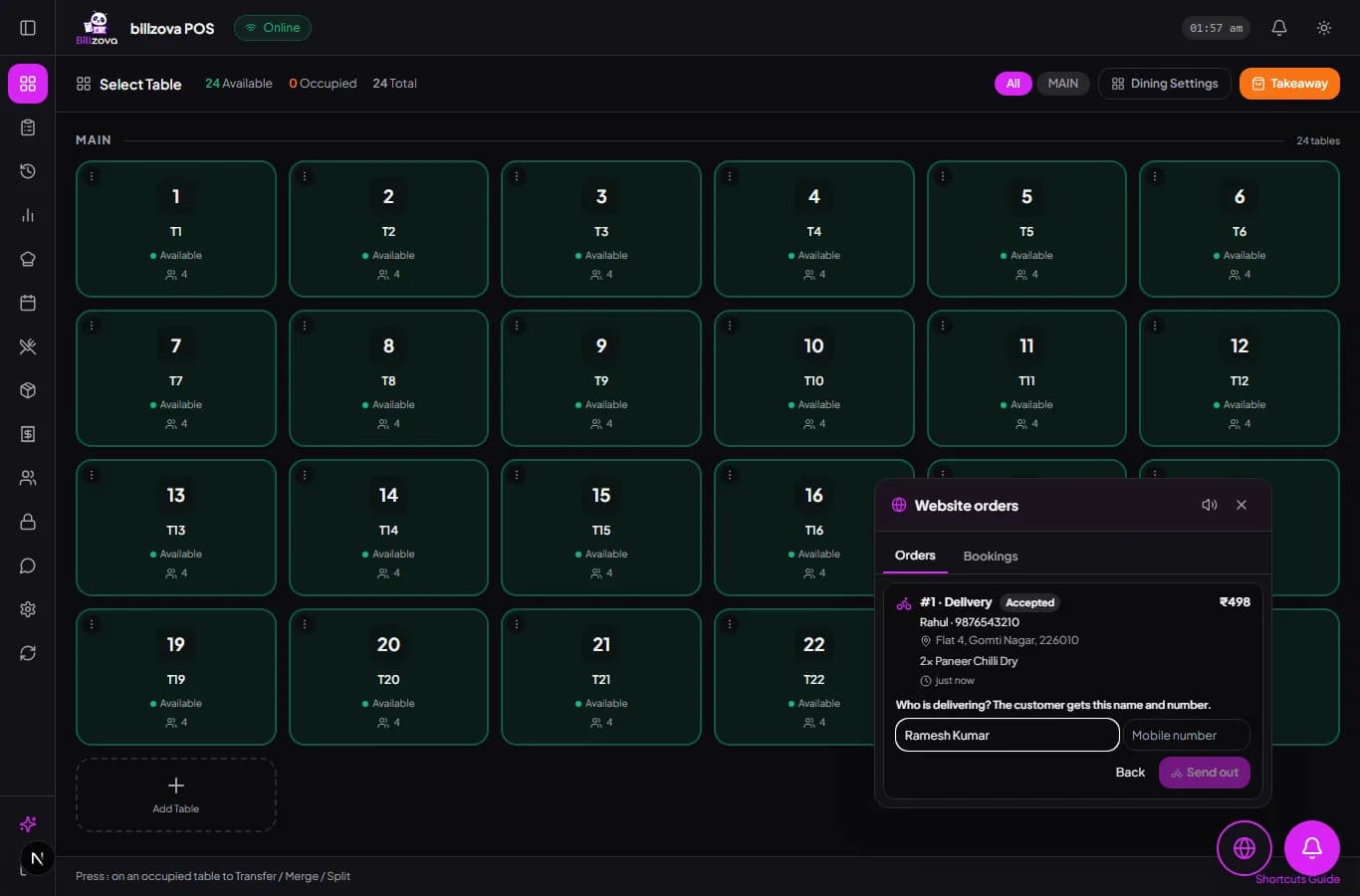The height and width of the screenshot is (896, 1360).
Task: Click the padlock icon in the sidebar
Action: pos(28,522)
